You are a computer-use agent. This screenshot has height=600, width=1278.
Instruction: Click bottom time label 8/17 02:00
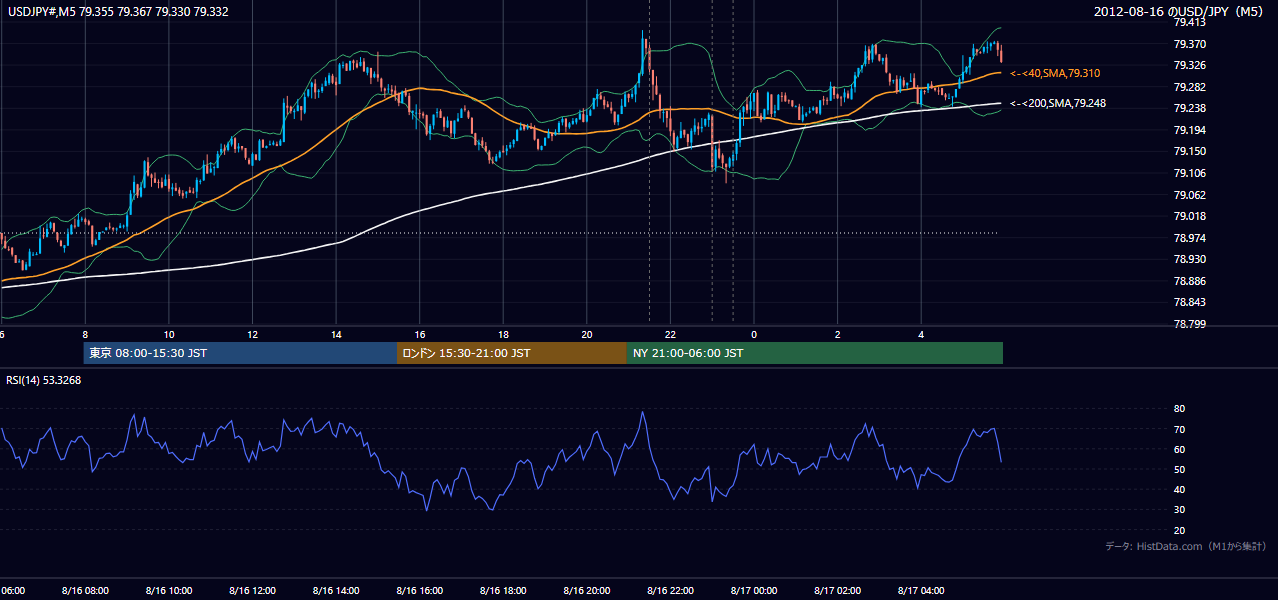(837, 590)
